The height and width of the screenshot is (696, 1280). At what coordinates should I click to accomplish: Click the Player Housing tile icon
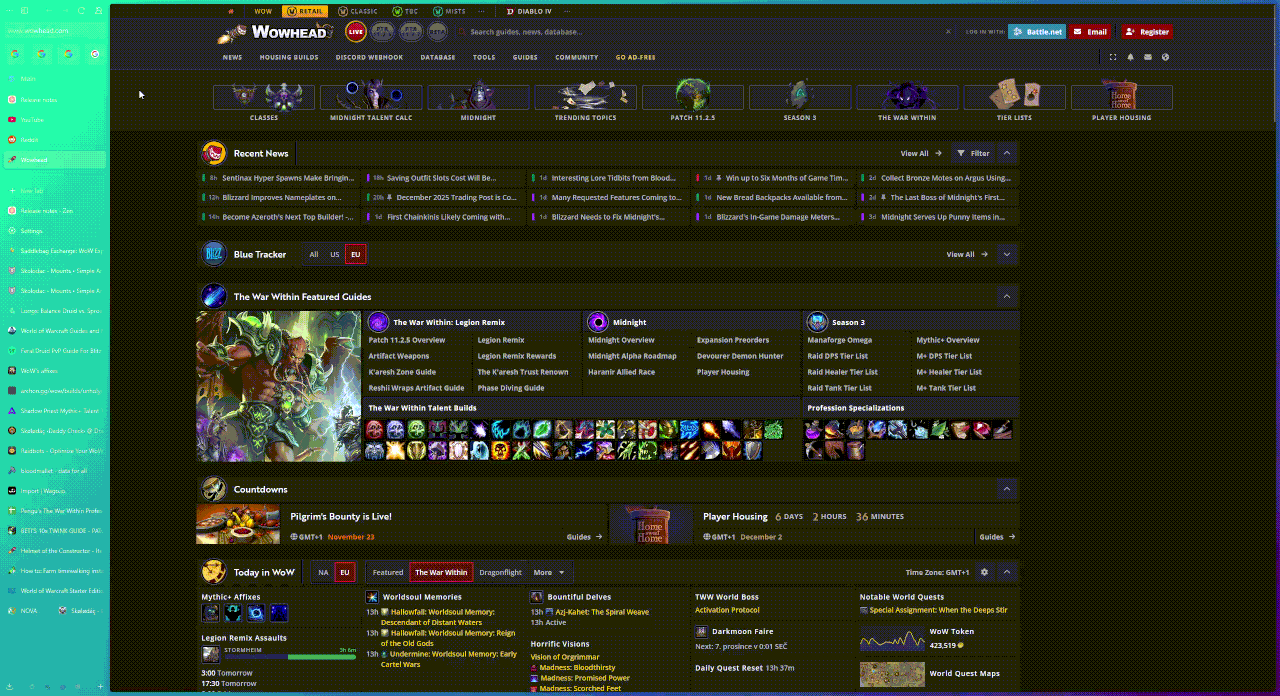point(1121,97)
